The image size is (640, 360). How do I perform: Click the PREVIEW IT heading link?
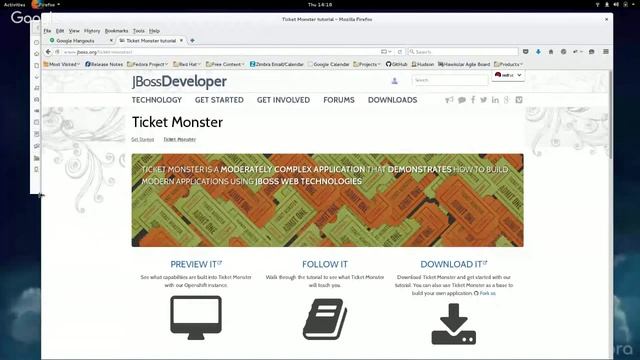click(x=196, y=264)
